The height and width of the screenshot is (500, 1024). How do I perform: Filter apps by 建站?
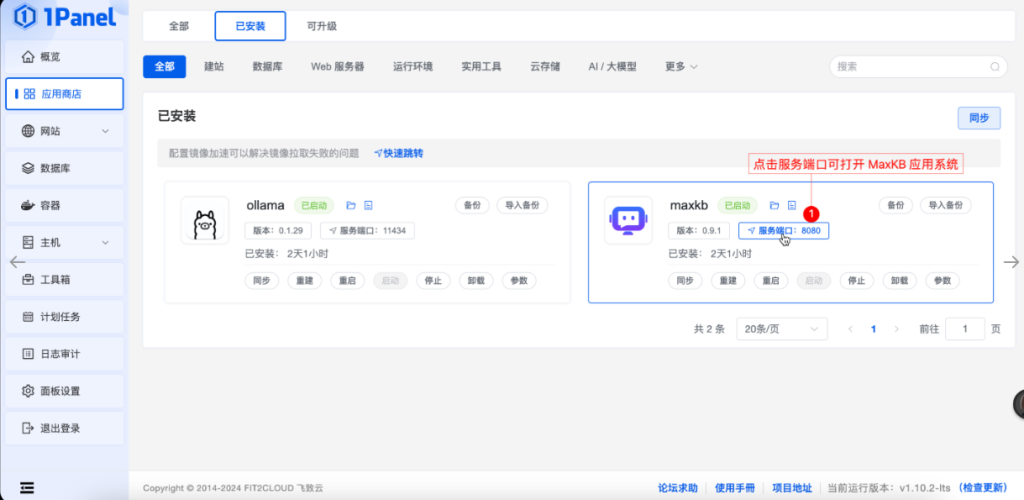[x=214, y=67]
